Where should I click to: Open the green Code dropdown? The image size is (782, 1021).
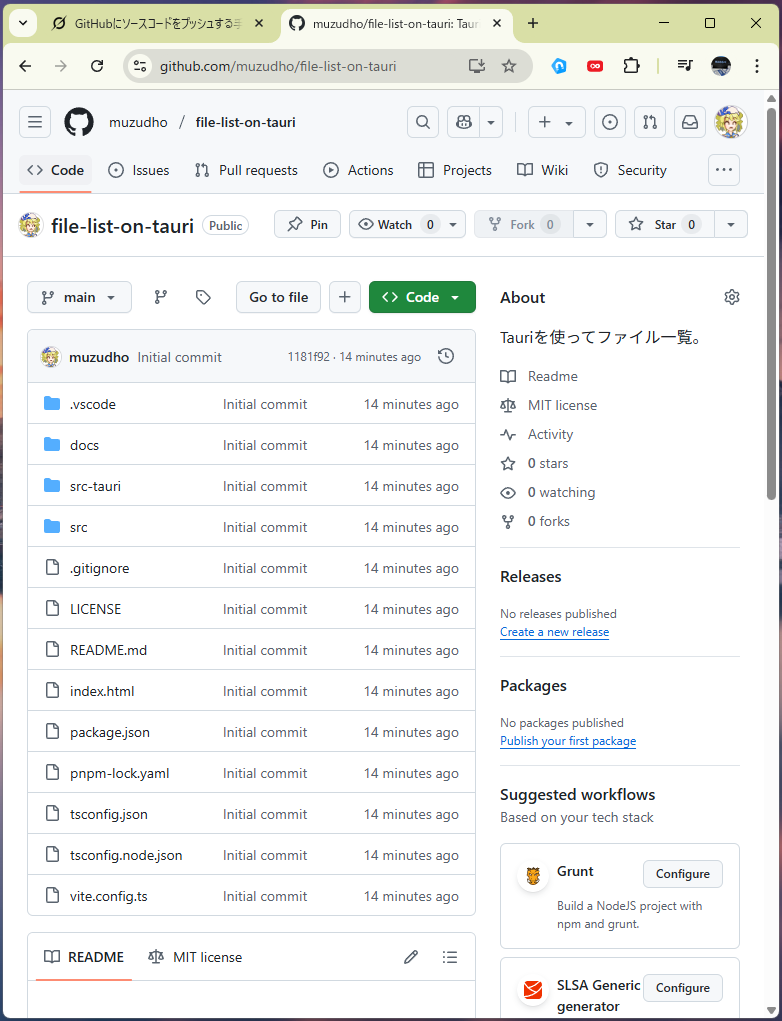[x=422, y=297]
